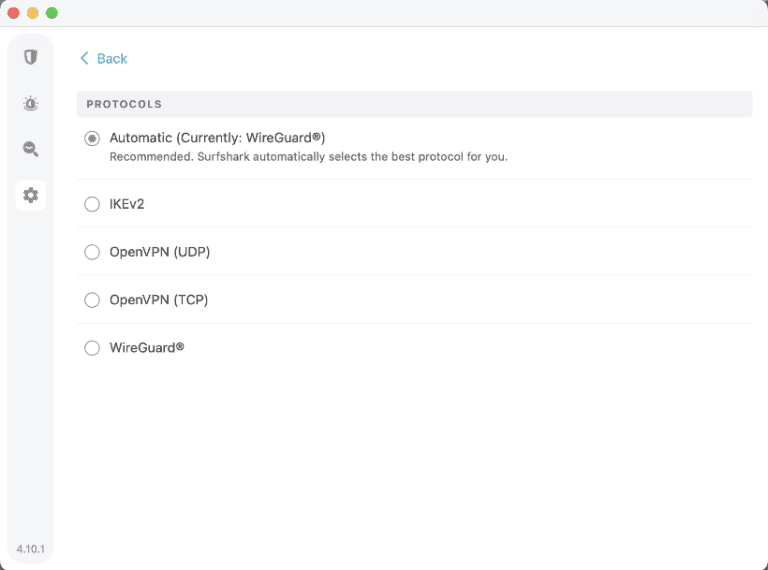Open the VPN shield tab in sidebar
The width and height of the screenshot is (768, 570).
pyautogui.click(x=31, y=58)
